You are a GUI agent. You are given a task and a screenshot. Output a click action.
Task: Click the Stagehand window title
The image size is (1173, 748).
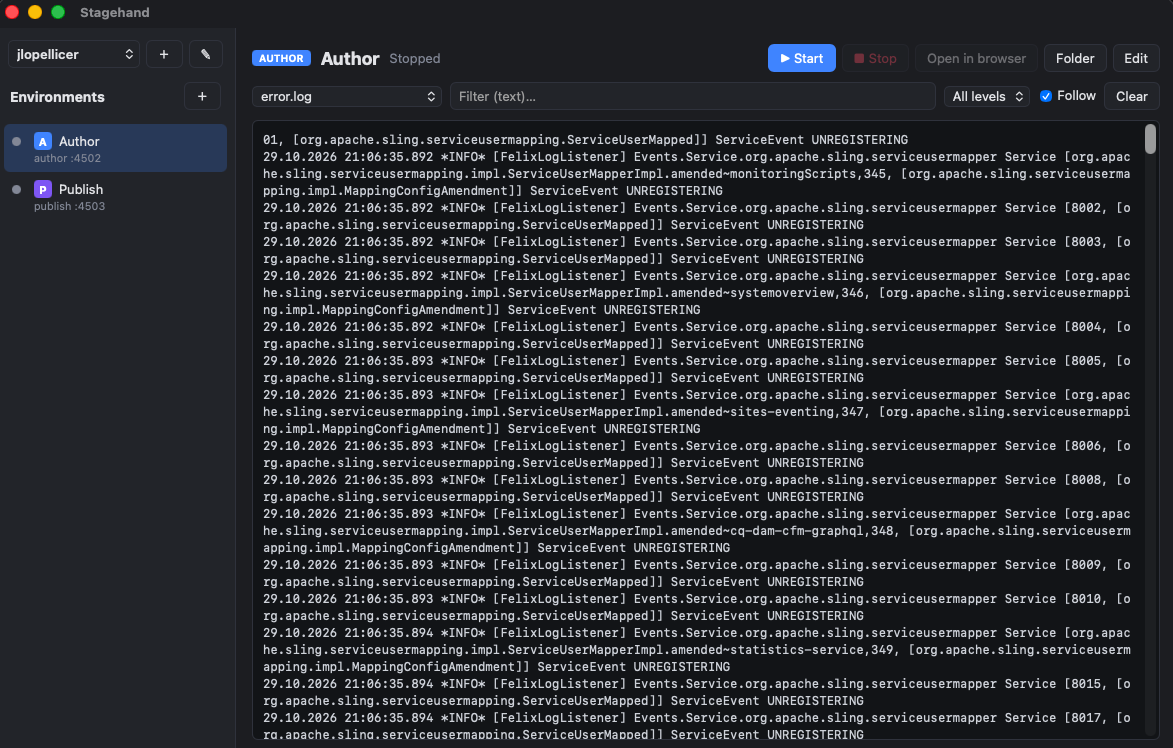114,12
